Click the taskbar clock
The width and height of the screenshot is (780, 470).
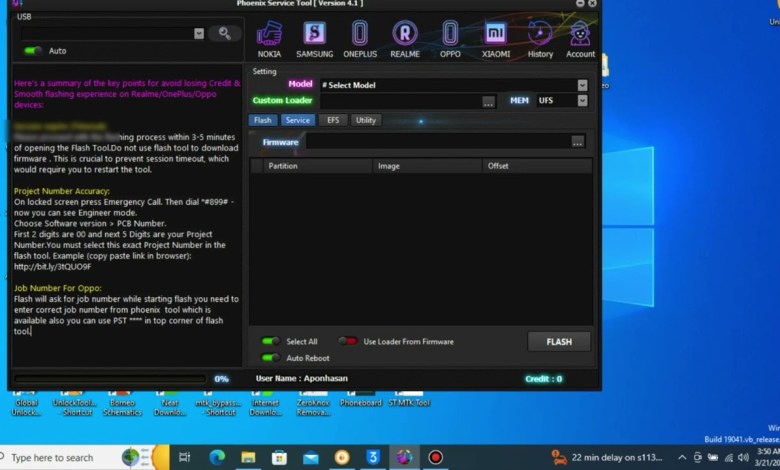[768, 457]
